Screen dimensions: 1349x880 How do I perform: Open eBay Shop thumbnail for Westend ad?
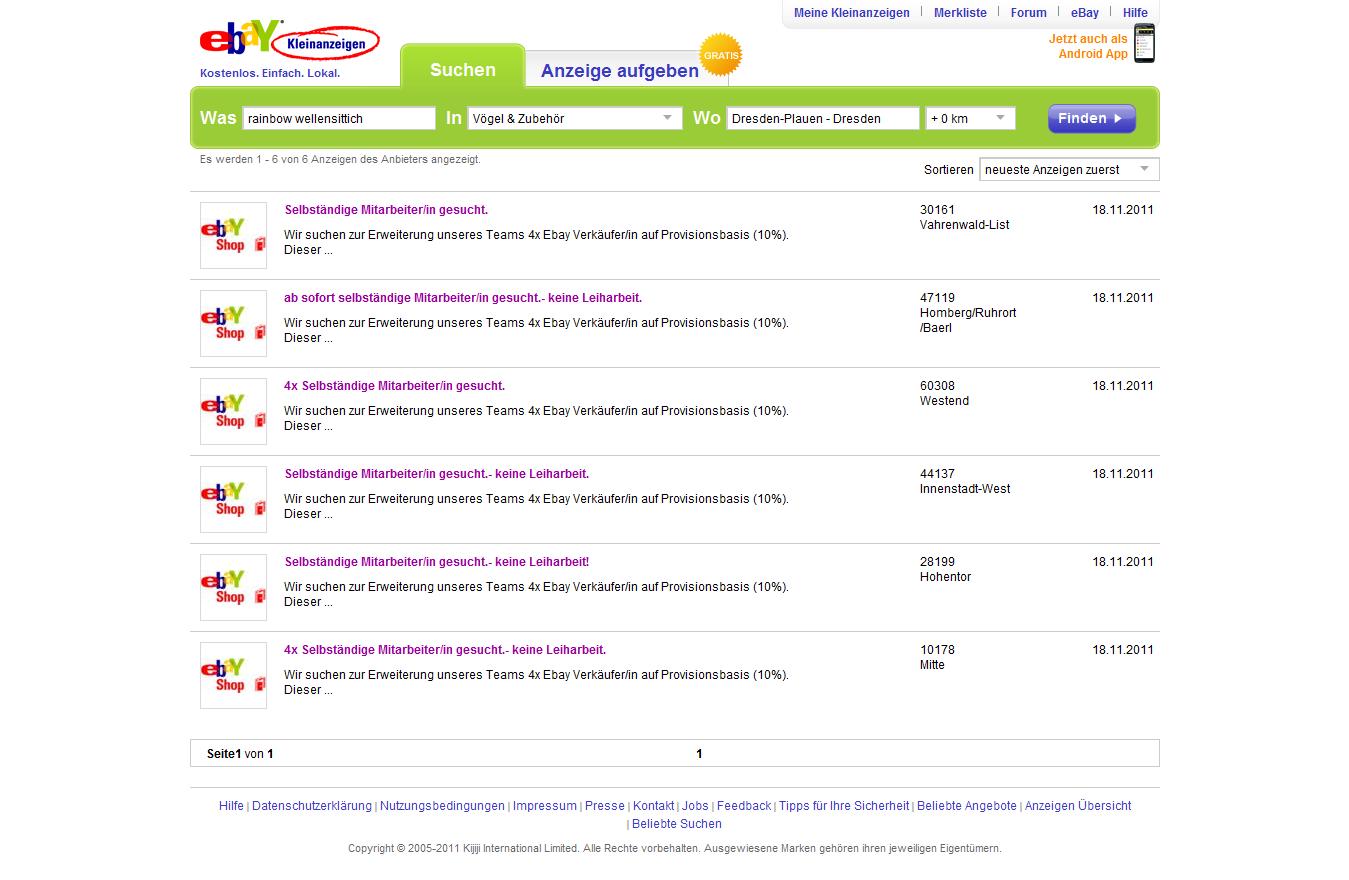(x=233, y=411)
